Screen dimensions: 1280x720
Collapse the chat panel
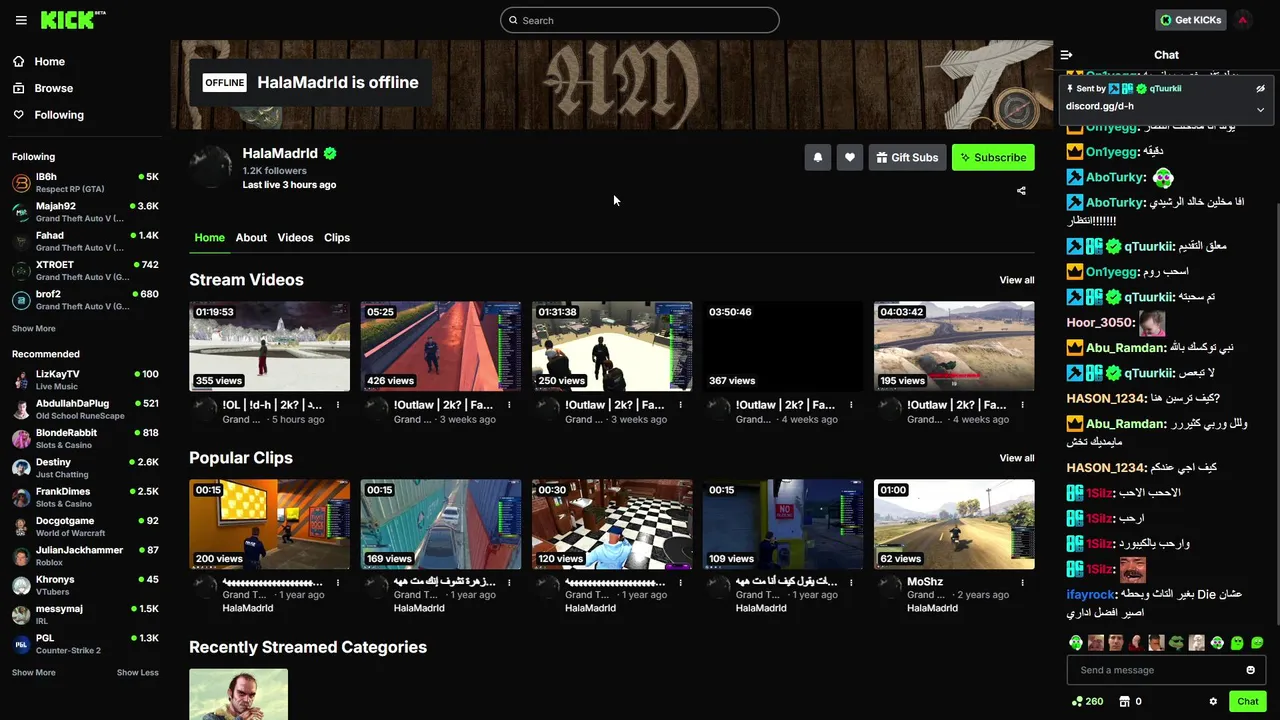click(x=1066, y=55)
